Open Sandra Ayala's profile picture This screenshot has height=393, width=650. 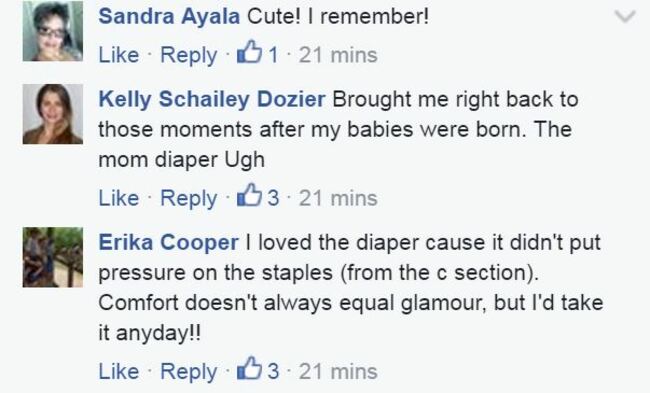pyautogui.click(x=53, y=31)
